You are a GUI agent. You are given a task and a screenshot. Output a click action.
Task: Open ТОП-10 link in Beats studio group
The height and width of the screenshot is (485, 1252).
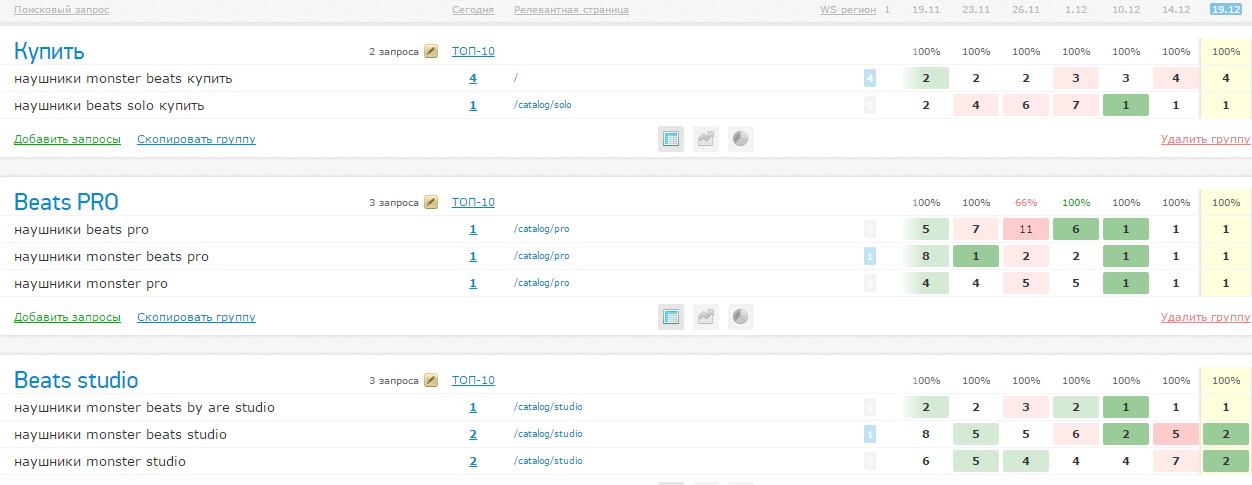pos(473,380)
